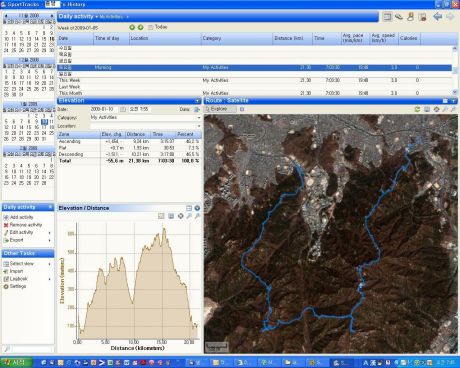Collapse the Daily activity side panel
The width and height of the screenshot is (460, 368).
coord(50,207)
